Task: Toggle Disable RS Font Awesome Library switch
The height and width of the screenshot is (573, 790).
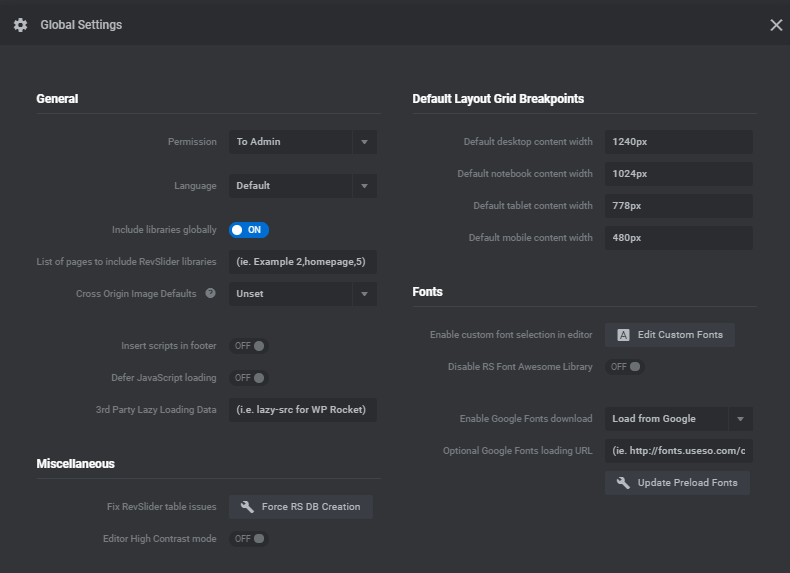Action: (625, 367)
